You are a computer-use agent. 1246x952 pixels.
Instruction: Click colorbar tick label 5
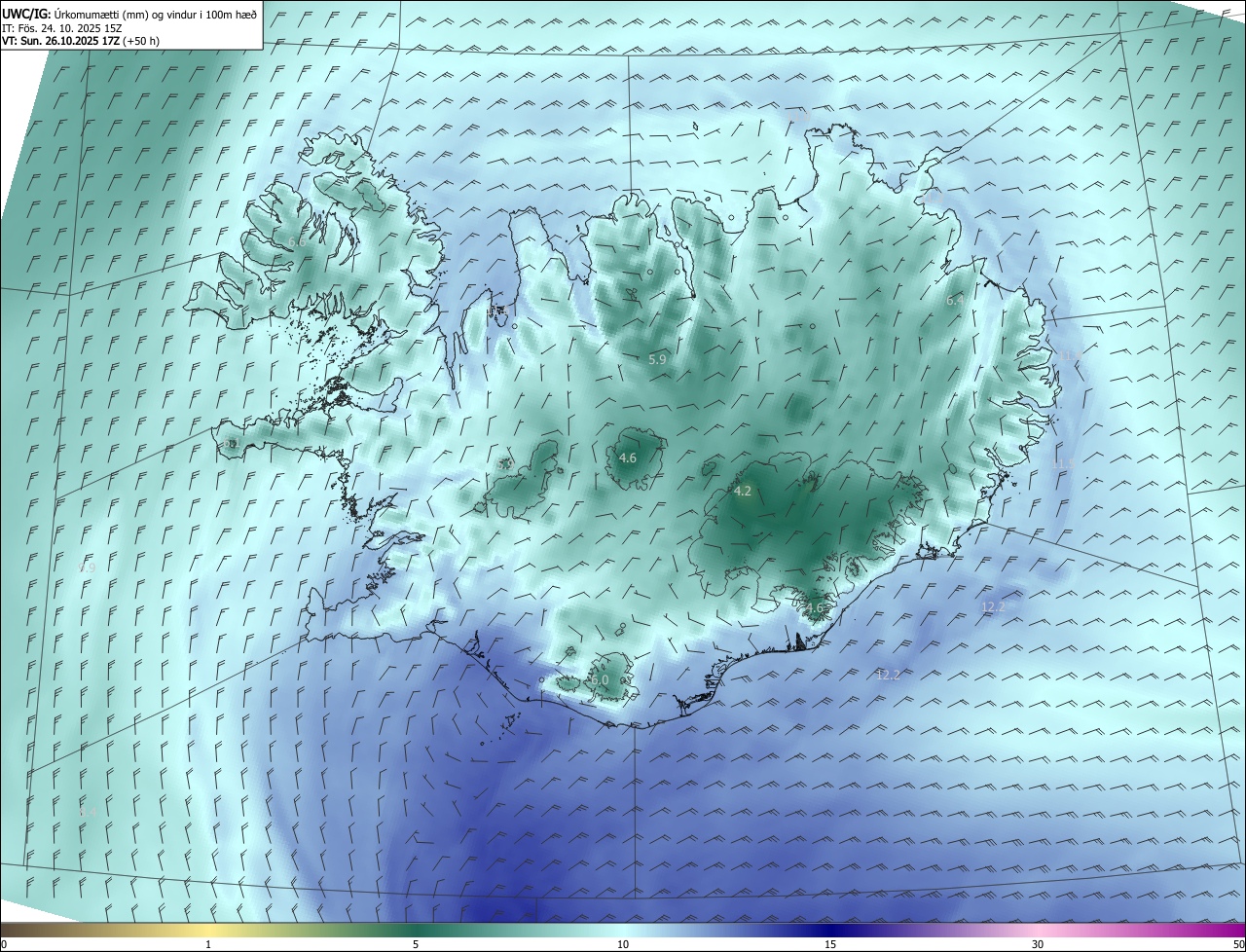(416, 944)
